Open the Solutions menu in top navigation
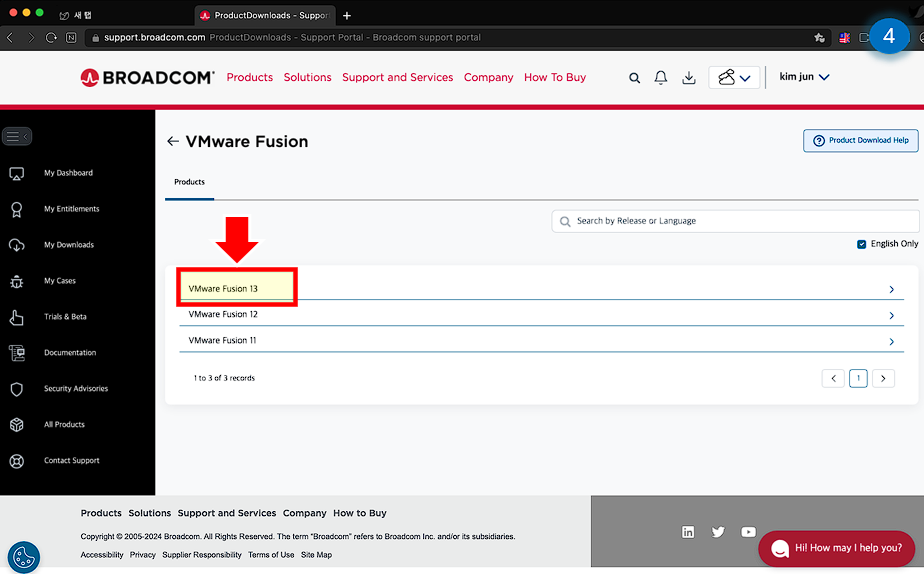Image resolution: width=924 pixels, height=574 pixels. (x=308, y=77)
